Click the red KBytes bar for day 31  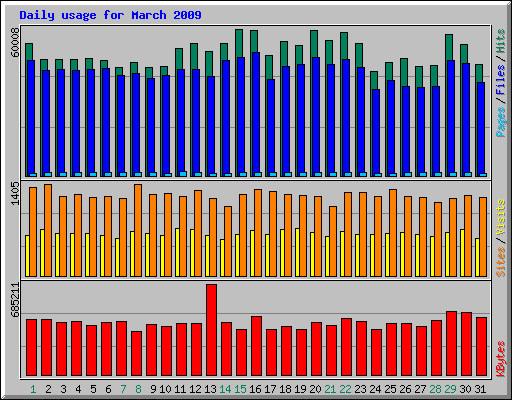[481, 347]
